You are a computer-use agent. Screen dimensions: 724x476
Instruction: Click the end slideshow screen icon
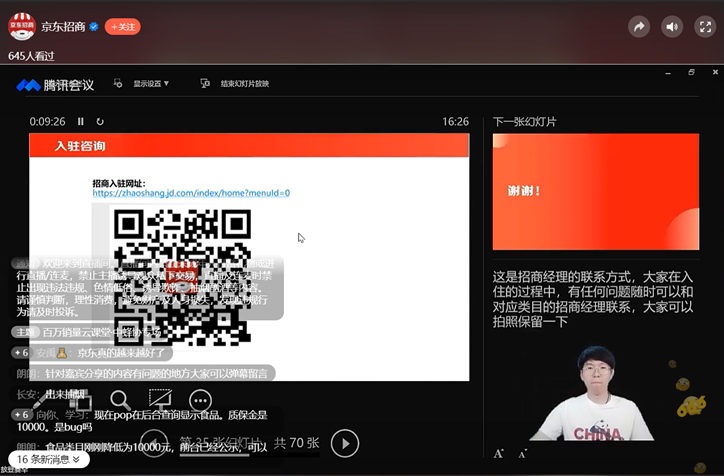point(205,83)
